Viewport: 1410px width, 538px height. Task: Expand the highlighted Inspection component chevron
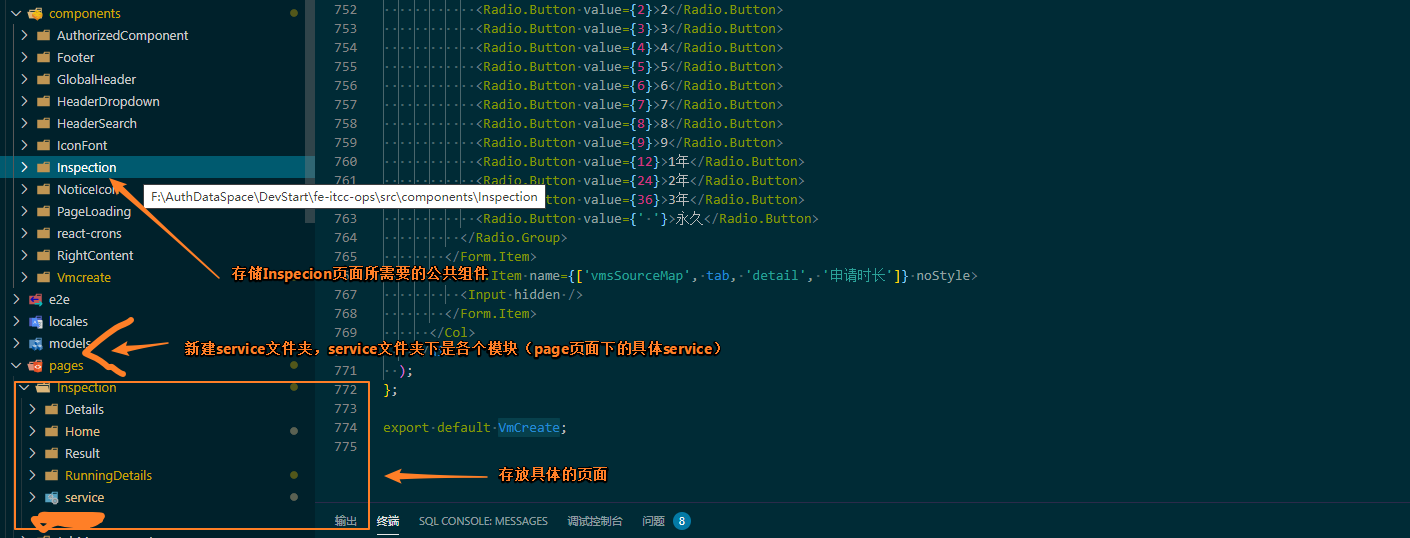[24, 167]
